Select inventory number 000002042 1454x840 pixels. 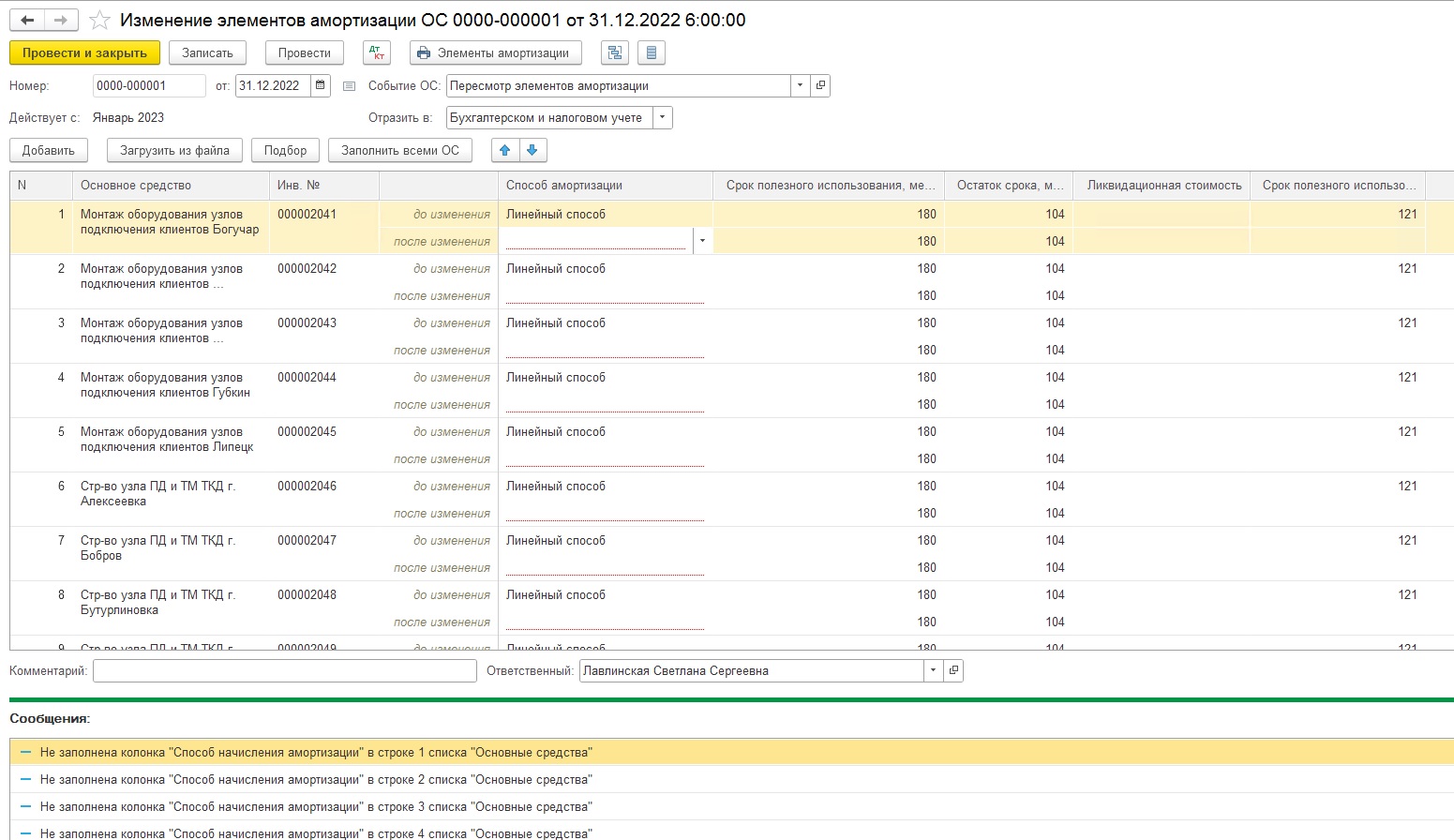[307, 268]
